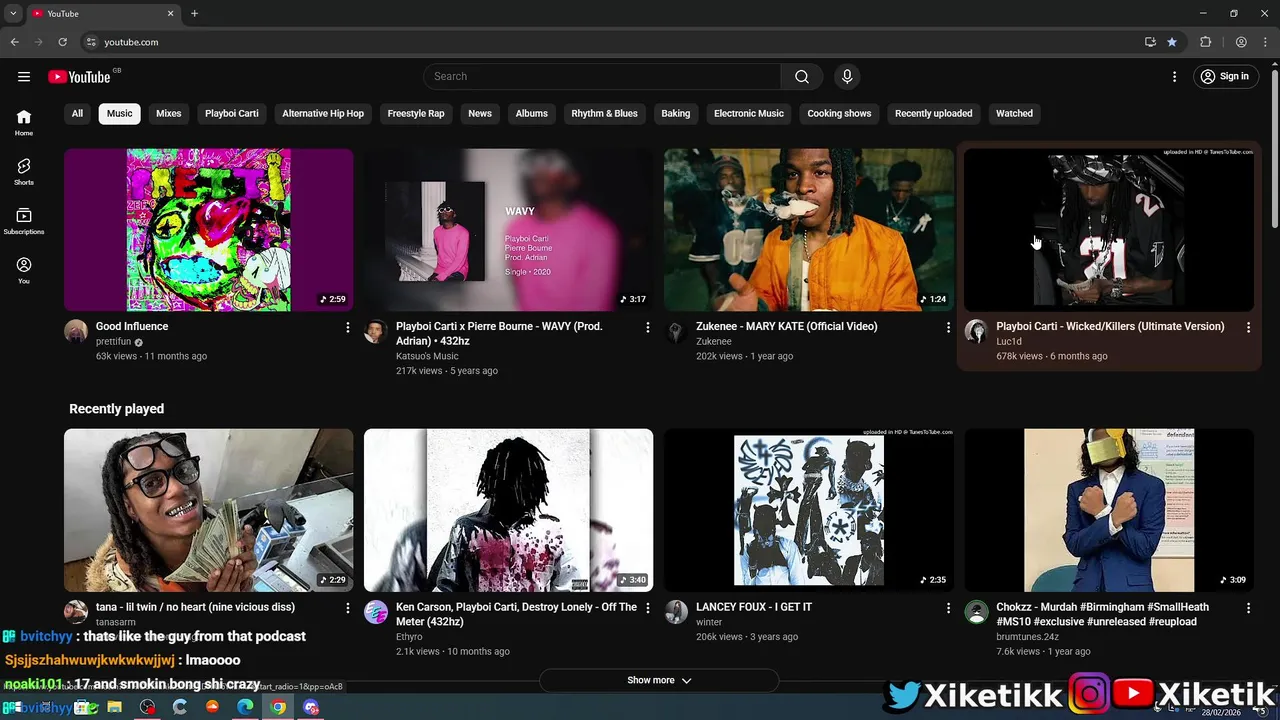Select the News filter chip
Viewport: 1280px width, 720px height.
[480, 114]
